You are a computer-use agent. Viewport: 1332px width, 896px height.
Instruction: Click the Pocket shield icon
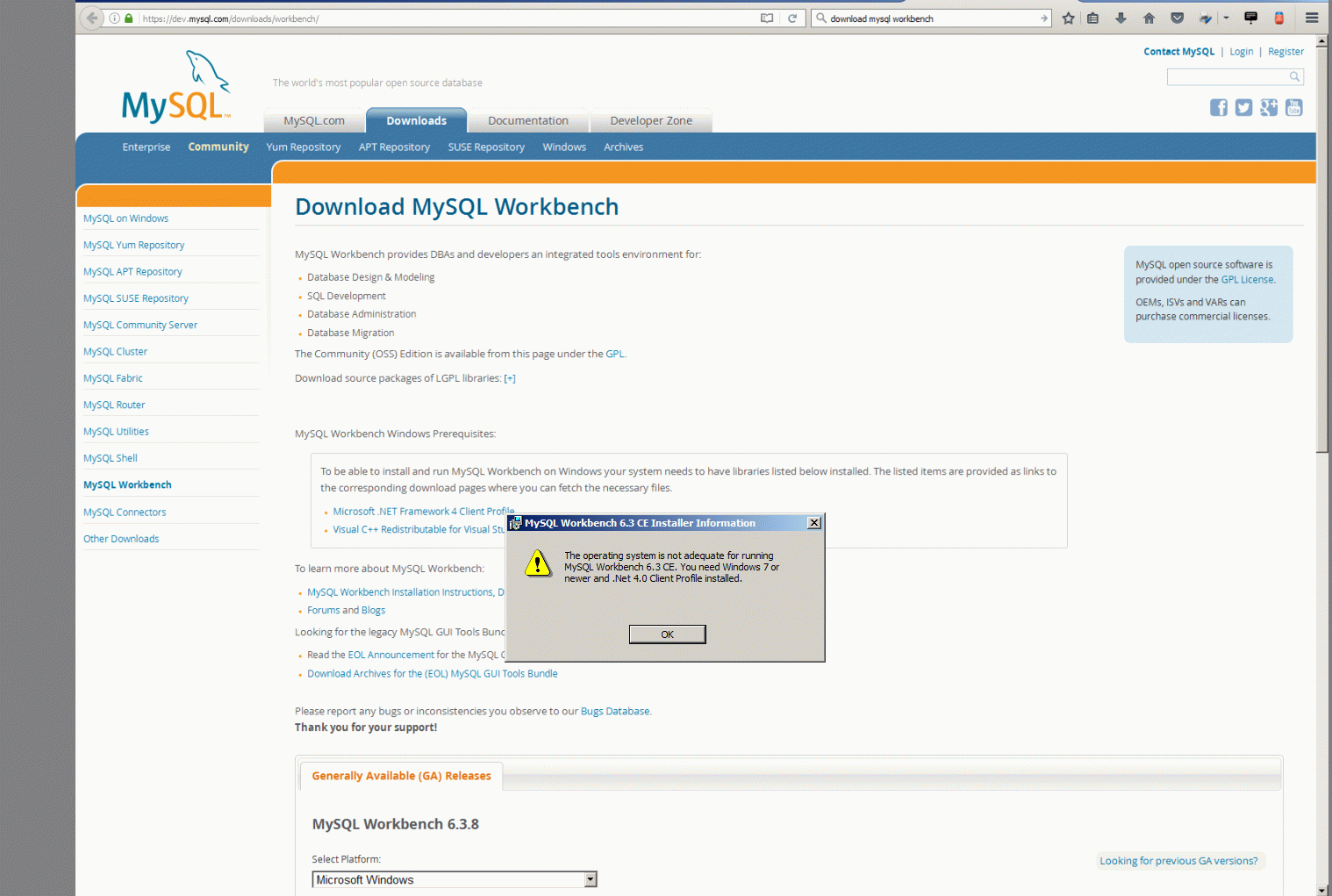point(1178,18)
